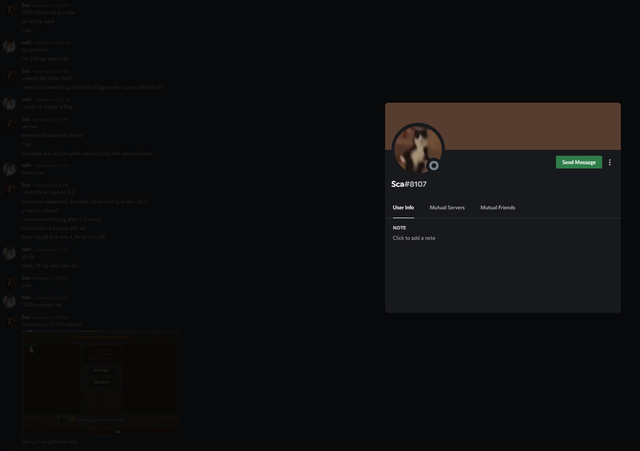Click the message 'wheres the other half?'
640x451 pixels.
pos(47,78)
